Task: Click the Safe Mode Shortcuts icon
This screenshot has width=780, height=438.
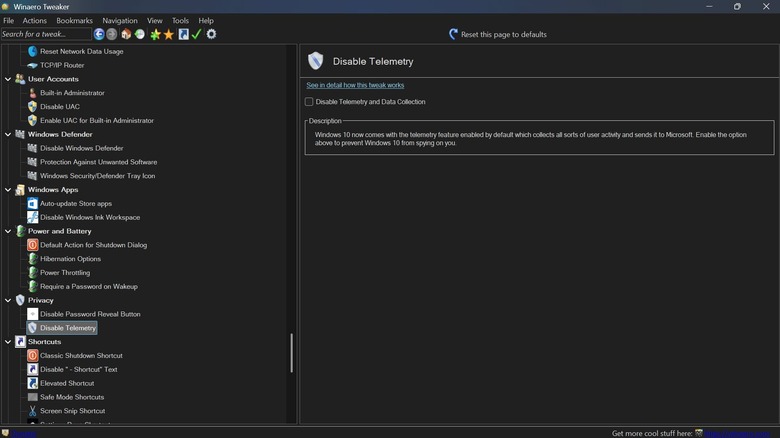Action: (x=32, y=397)
